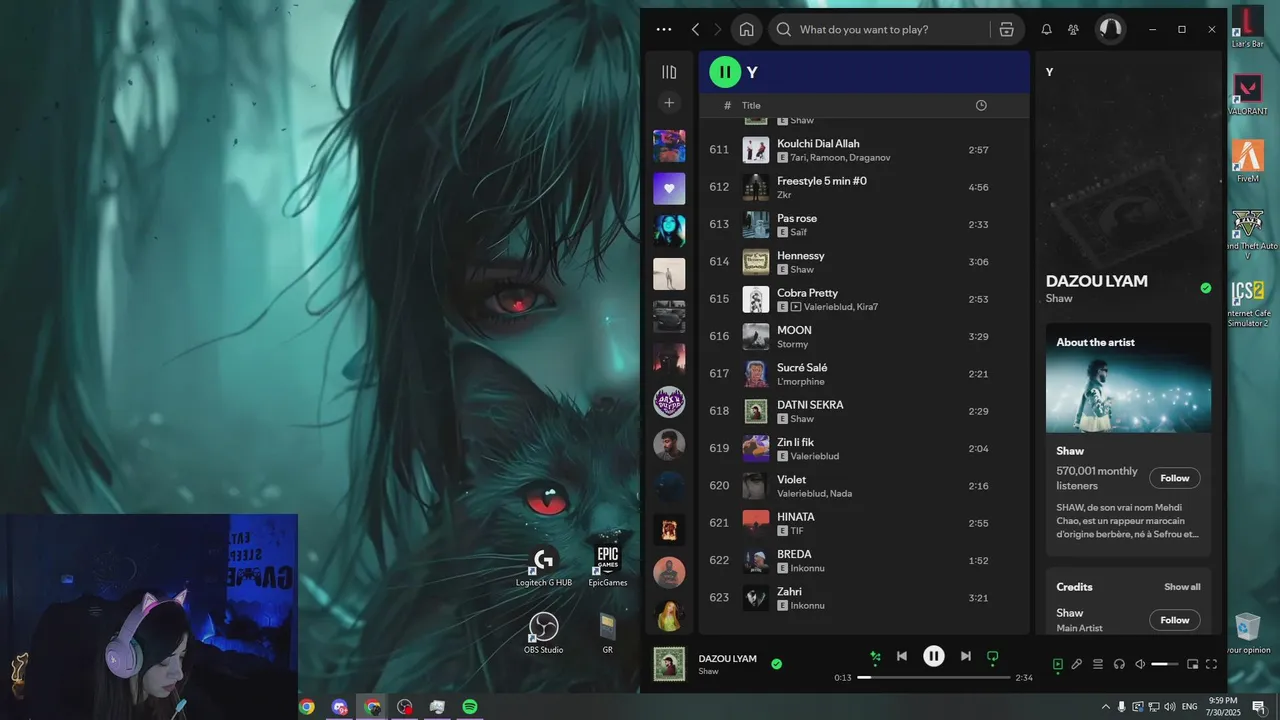Adjust the Spotify volume slider
The width and height of the screenshot is (1280, 720).
(x=1165, y=664)
